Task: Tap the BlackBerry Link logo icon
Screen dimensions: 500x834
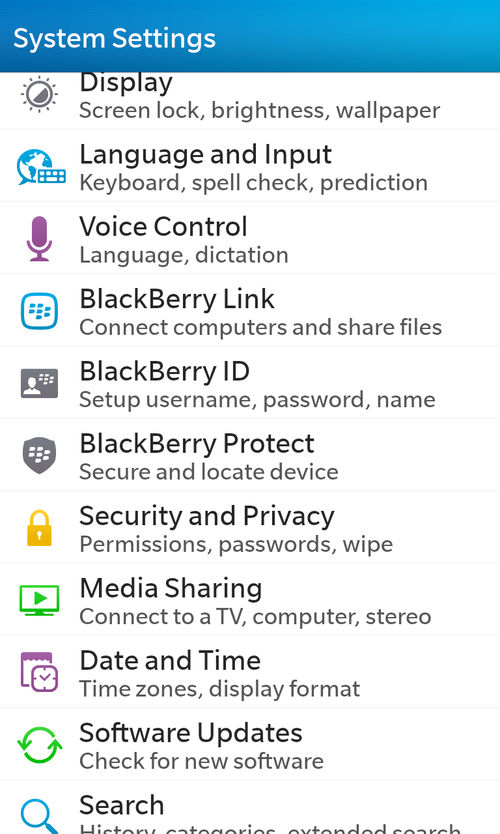Action: coord(39,311)
